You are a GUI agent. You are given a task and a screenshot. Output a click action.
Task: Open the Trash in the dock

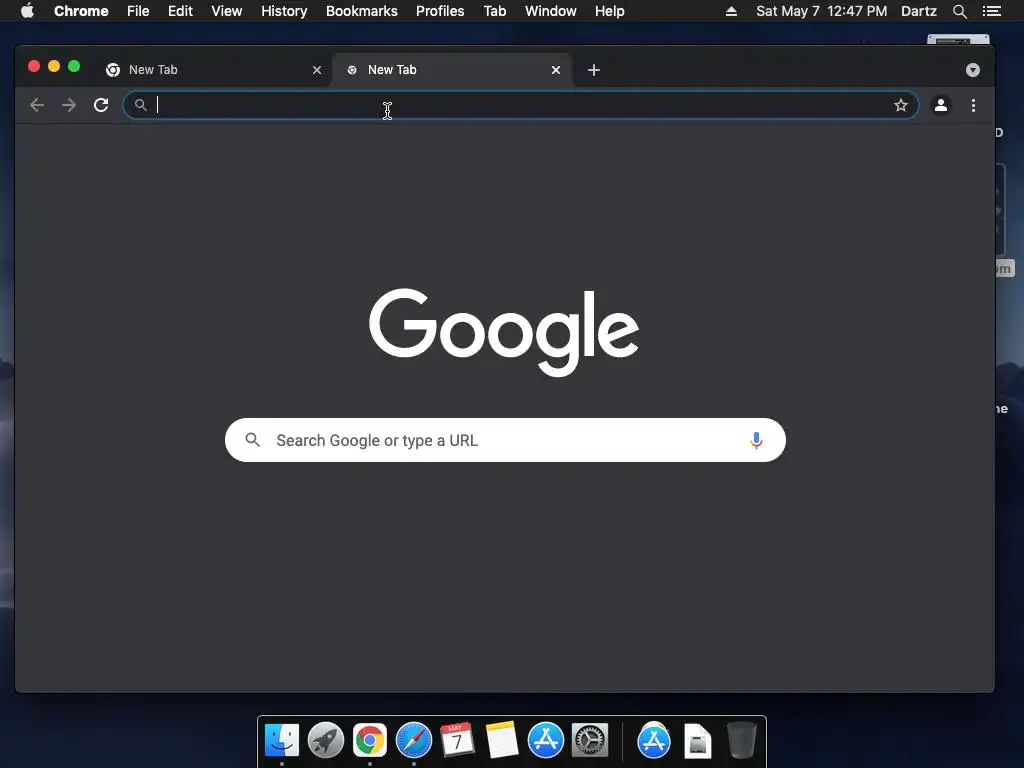pos(741,740)
